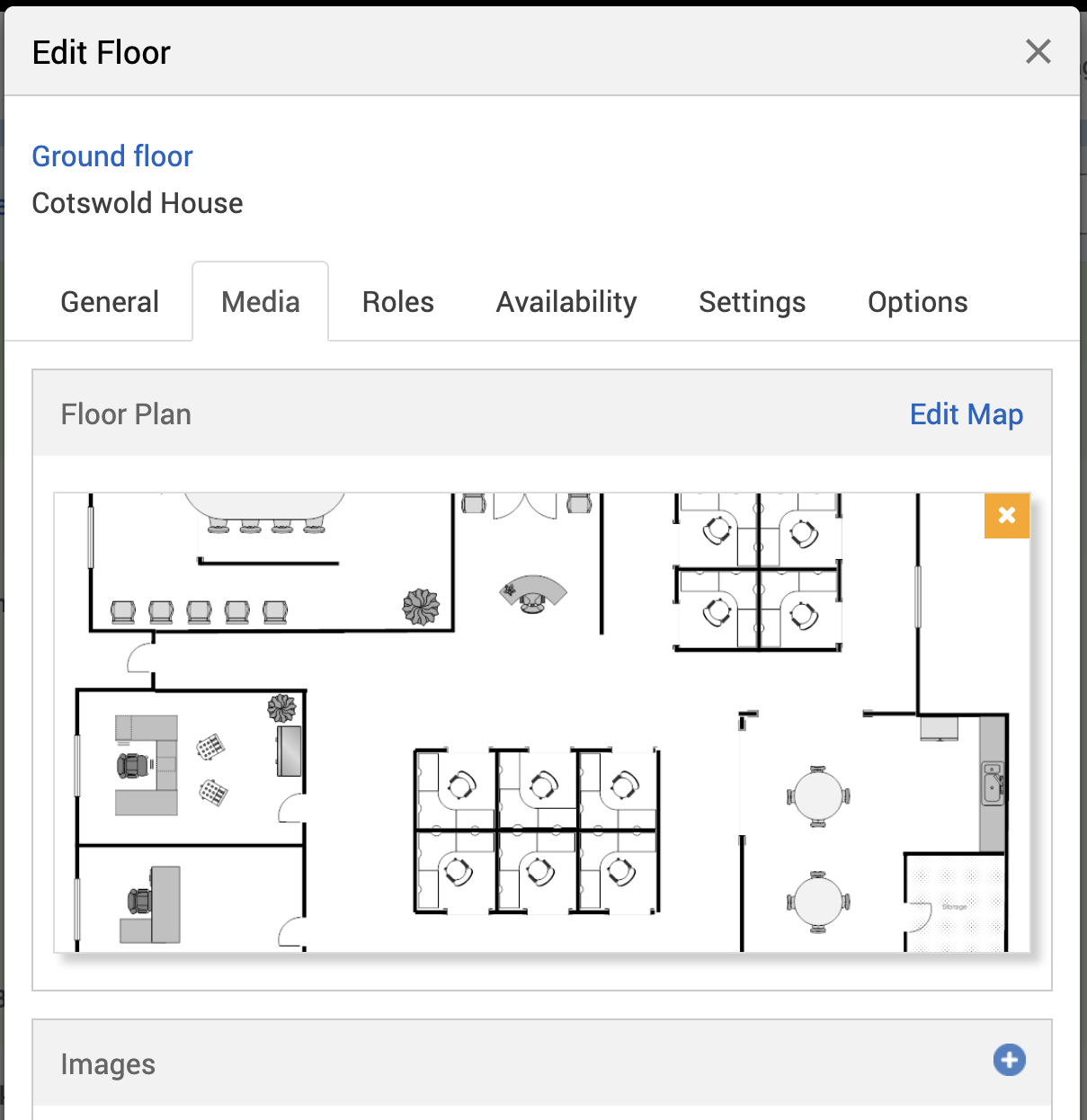This screenshot has width=1087, height=1120.
Task: Open the Ground floor link
Action: click(112, 156)
